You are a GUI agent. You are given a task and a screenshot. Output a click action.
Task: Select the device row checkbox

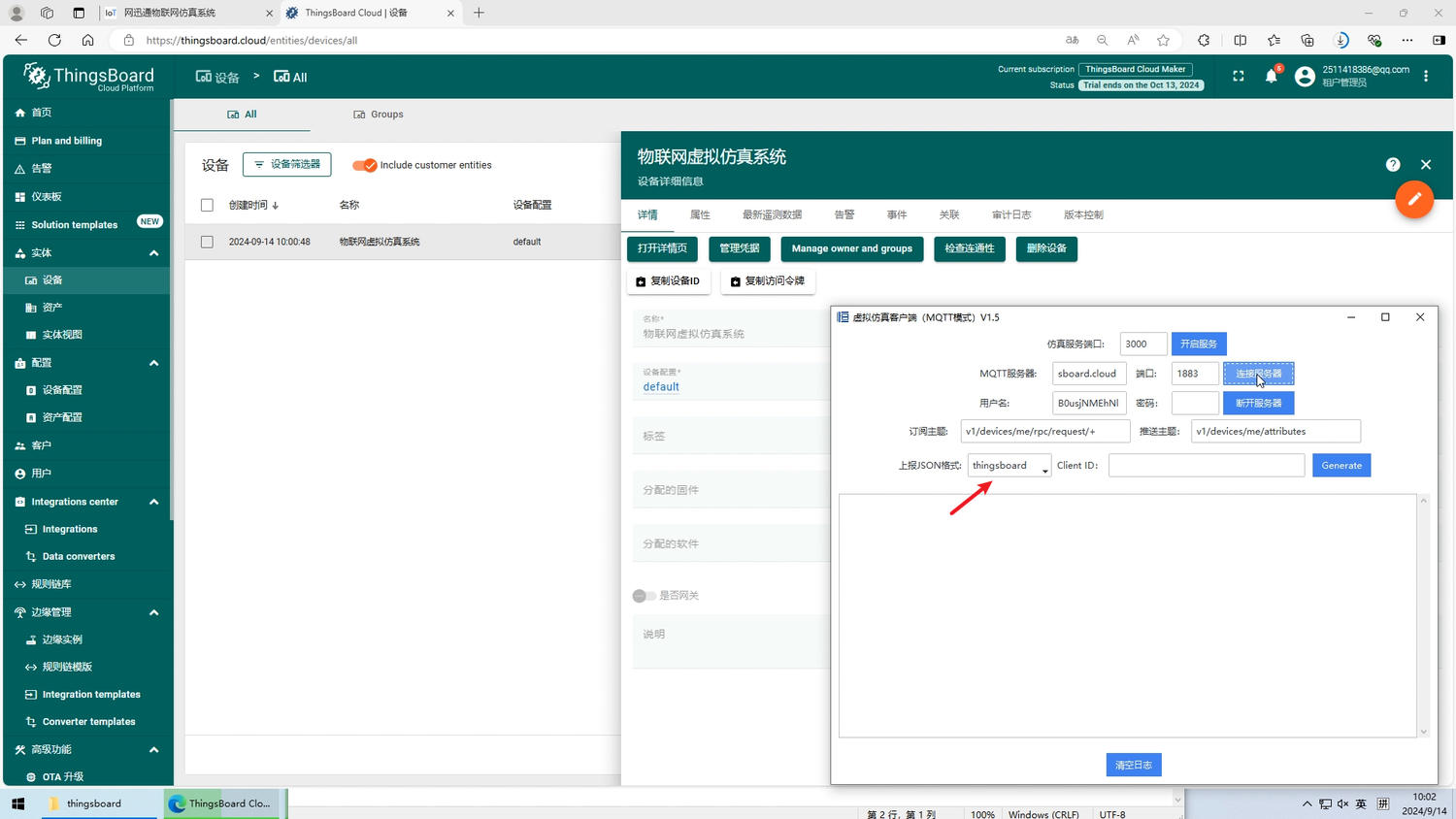pos(207,242)
